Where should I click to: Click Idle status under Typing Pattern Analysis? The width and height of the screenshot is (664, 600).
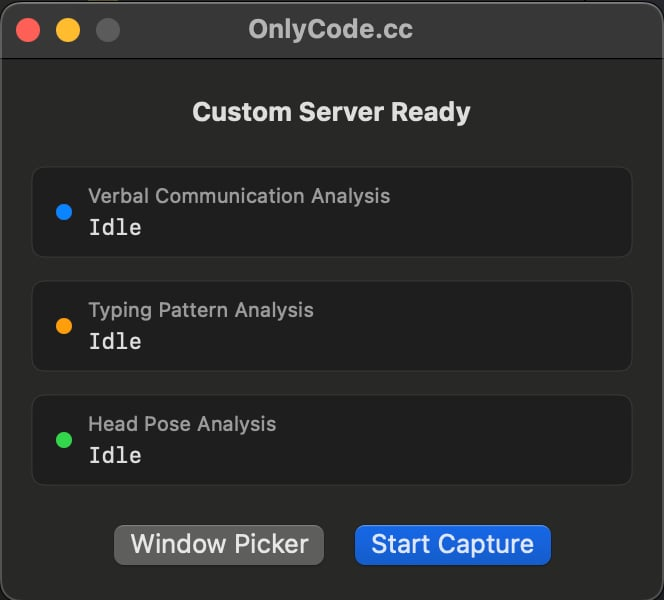click(x=115, y=342)
